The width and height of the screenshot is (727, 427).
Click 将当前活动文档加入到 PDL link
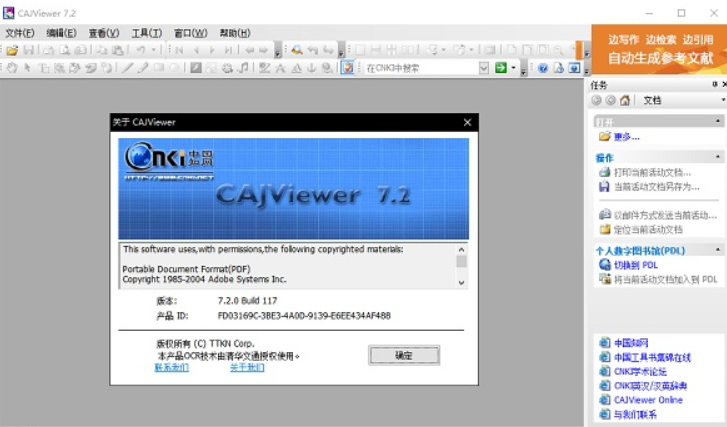pyautogui.click(x=666, y=280)
